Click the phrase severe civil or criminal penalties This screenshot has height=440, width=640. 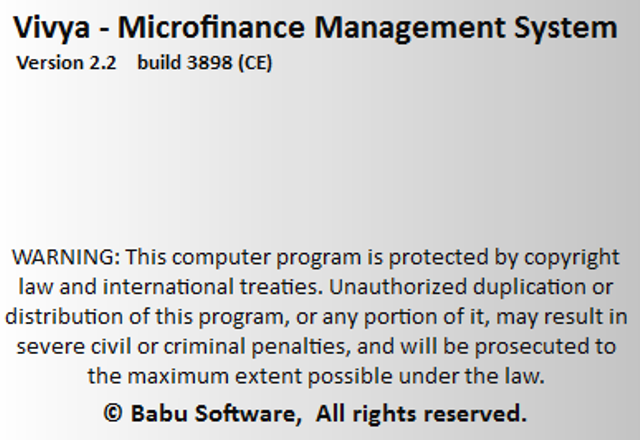pos(168,347)
